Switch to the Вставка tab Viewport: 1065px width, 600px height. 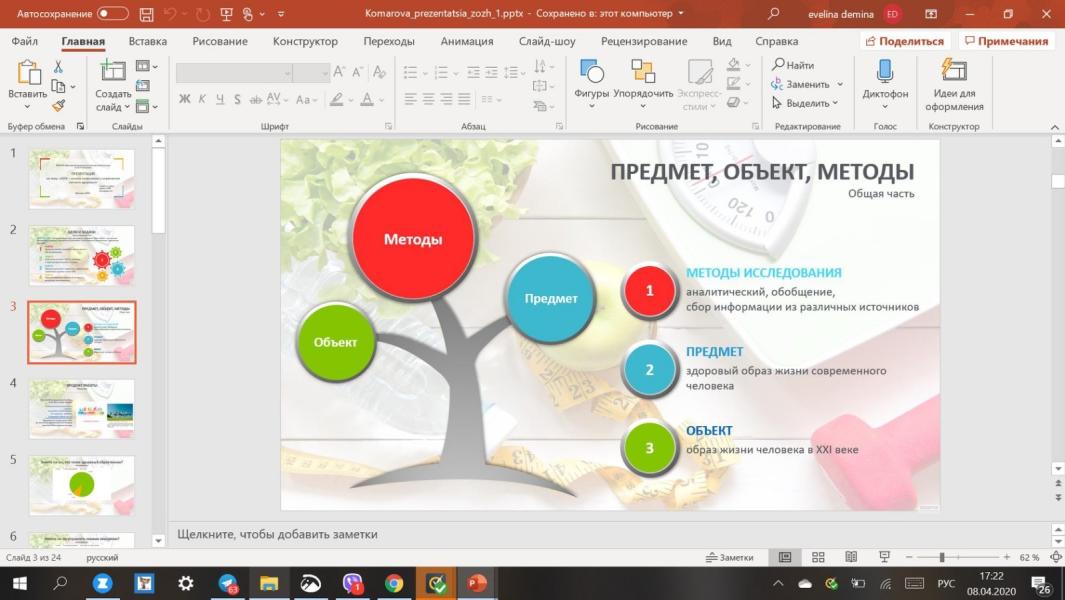coord(147,41)
